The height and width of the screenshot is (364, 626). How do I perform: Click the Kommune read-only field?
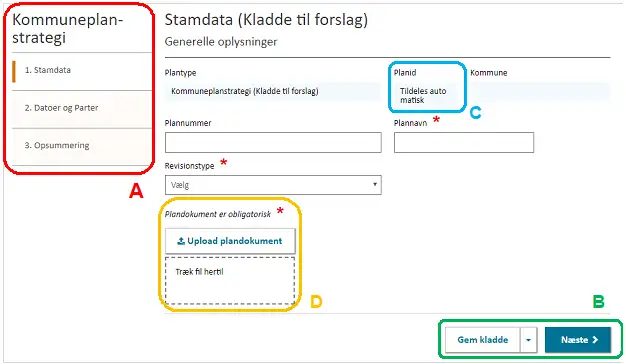tap(540, 92)
